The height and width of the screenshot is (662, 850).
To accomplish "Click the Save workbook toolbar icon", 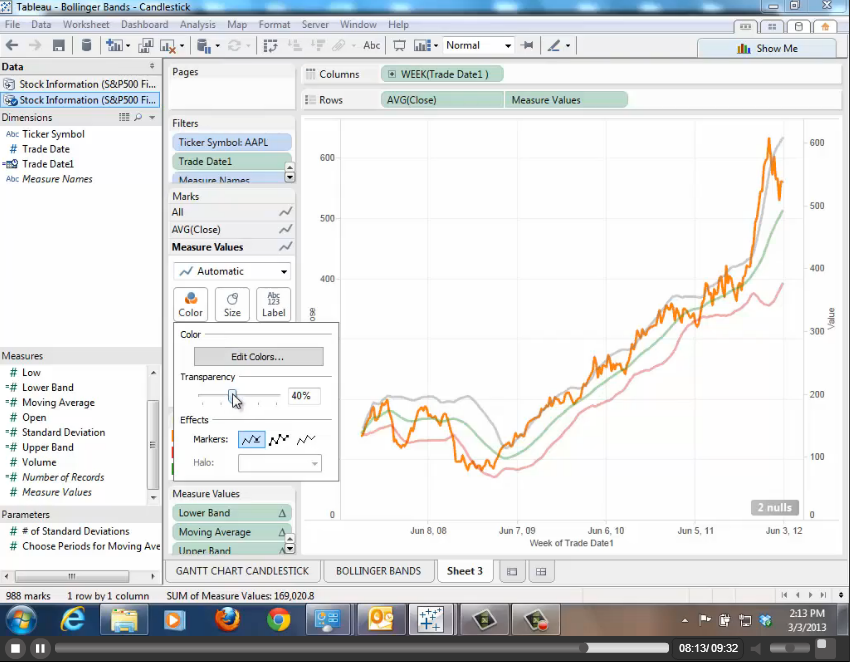I will (x=59, y=45).
